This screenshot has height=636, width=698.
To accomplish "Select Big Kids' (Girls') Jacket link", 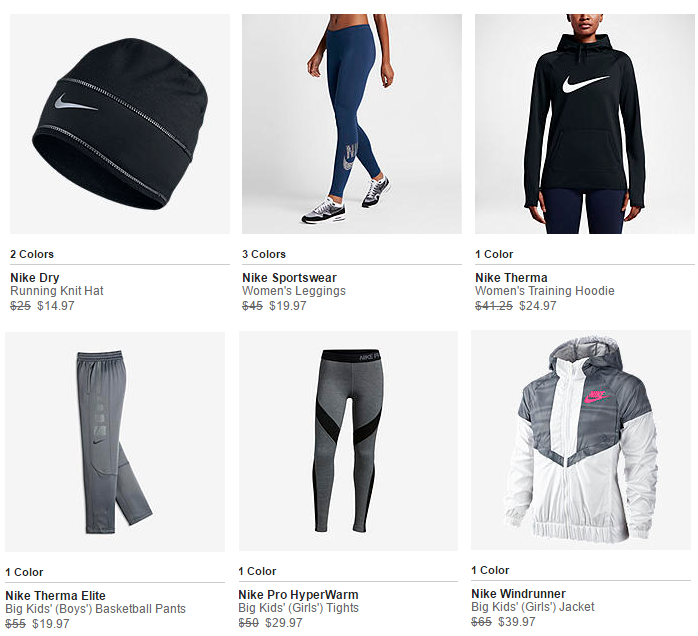I will click(x=532, y=607).
